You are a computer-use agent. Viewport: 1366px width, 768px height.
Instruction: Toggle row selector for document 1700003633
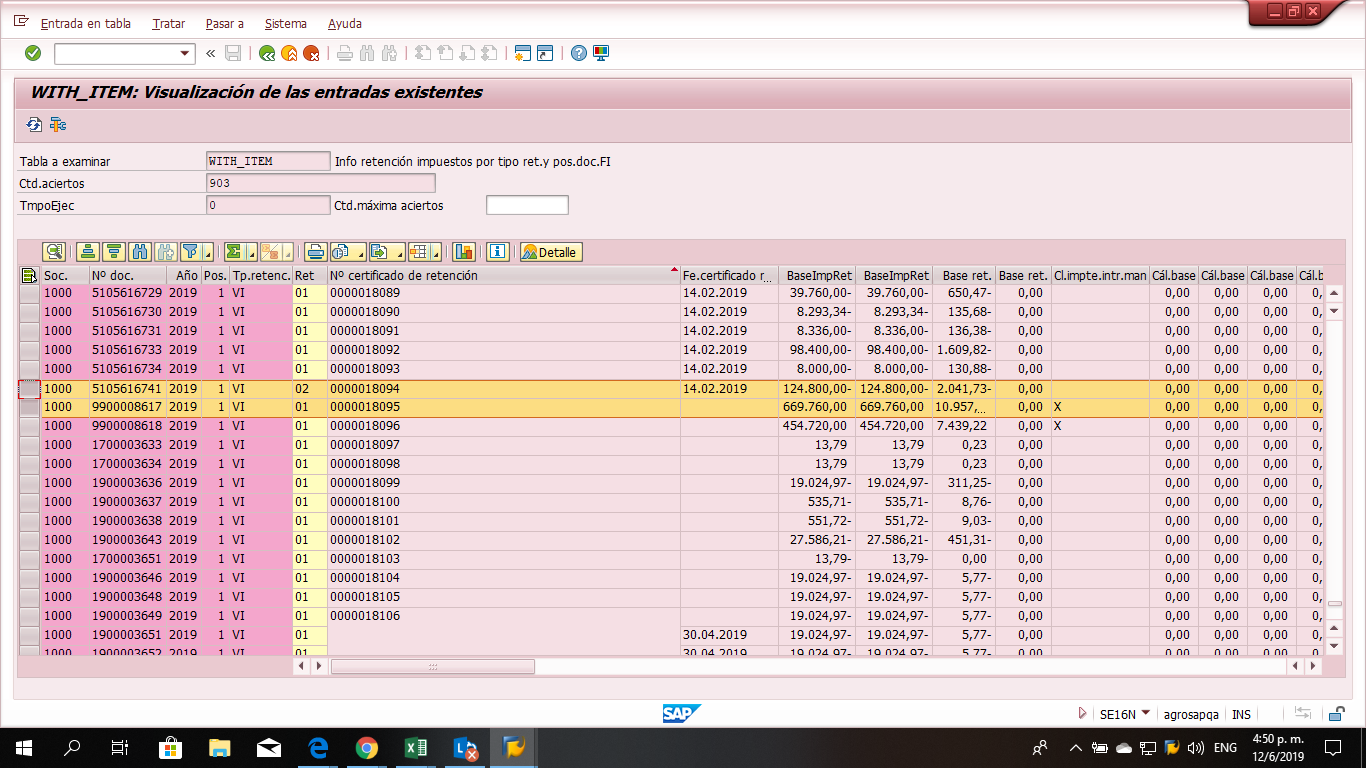[29, 445]
